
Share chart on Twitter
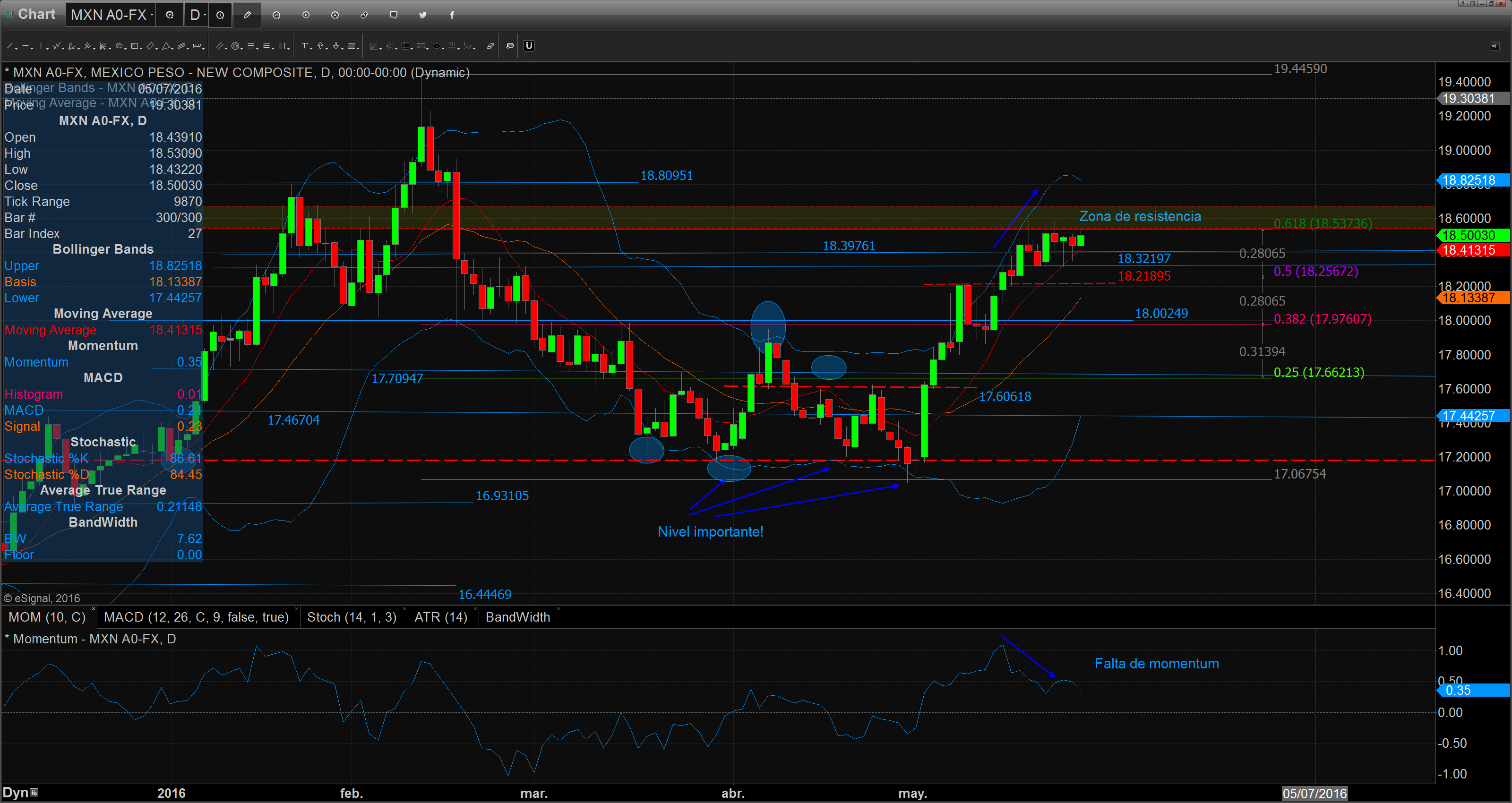point(422,15)
